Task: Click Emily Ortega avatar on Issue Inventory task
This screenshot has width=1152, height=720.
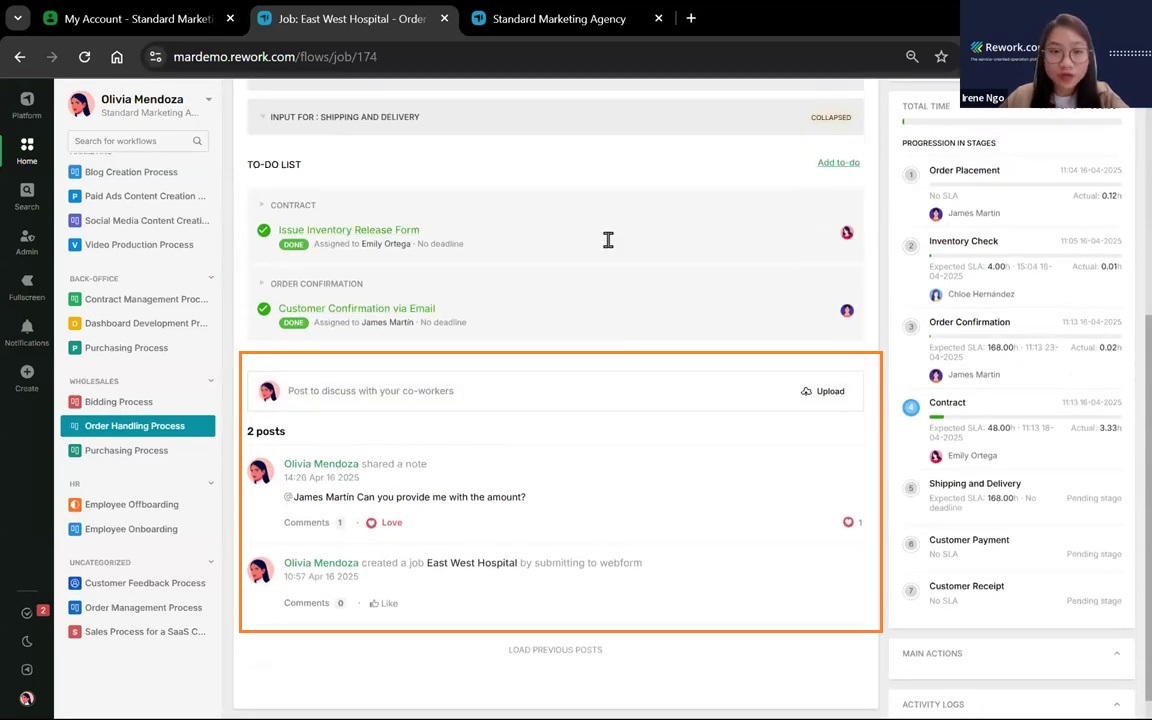Action: coord(847,232)
